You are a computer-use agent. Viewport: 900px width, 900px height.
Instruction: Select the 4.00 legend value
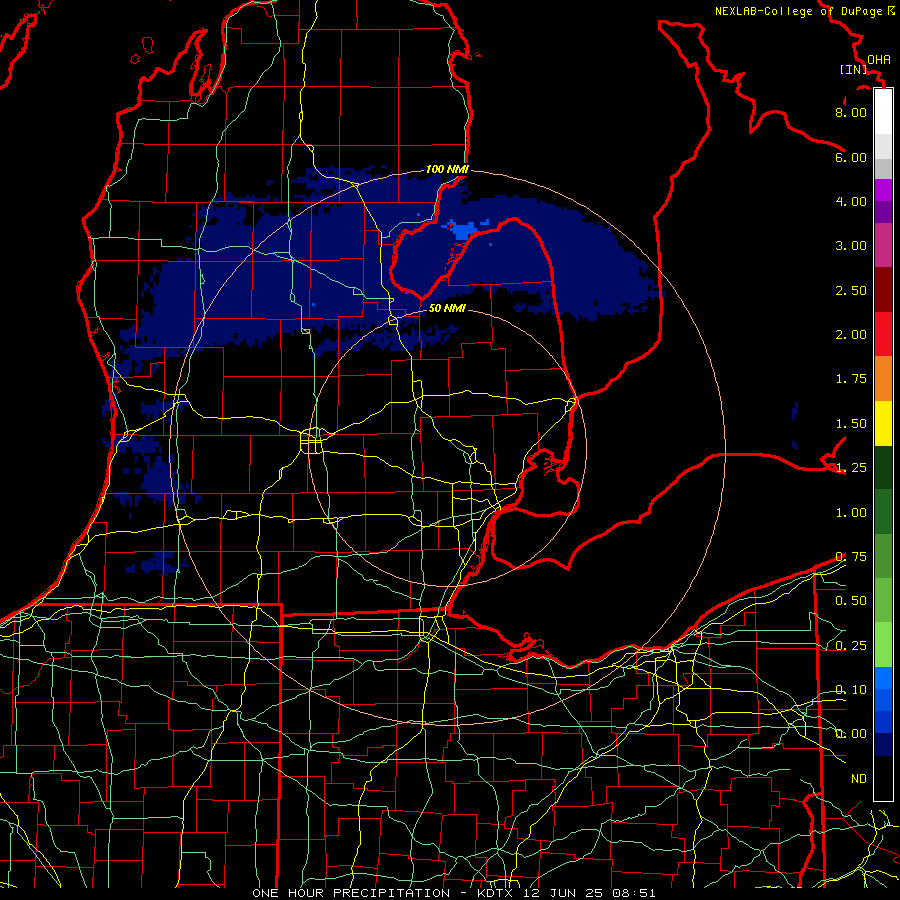pos(851,201)
